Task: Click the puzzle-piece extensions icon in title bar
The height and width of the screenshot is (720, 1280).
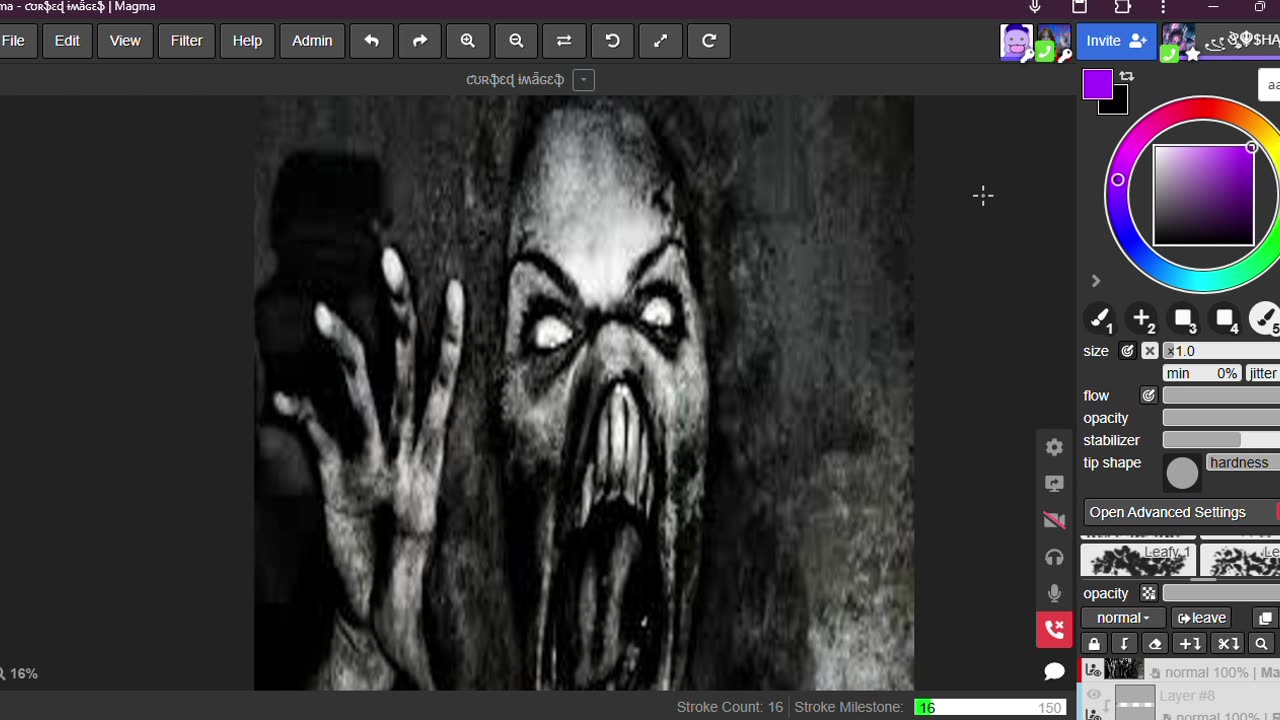Action: coord(1122,7)
